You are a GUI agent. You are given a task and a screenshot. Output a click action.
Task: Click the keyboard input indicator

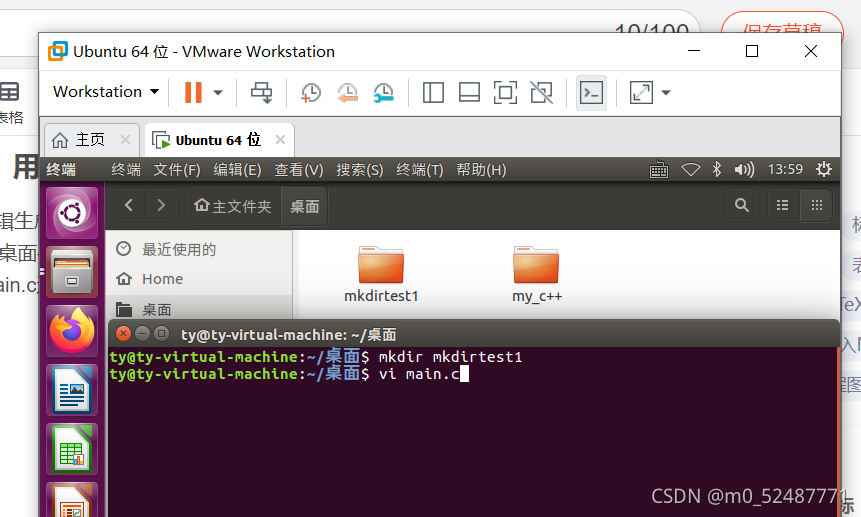coord(659,170)
